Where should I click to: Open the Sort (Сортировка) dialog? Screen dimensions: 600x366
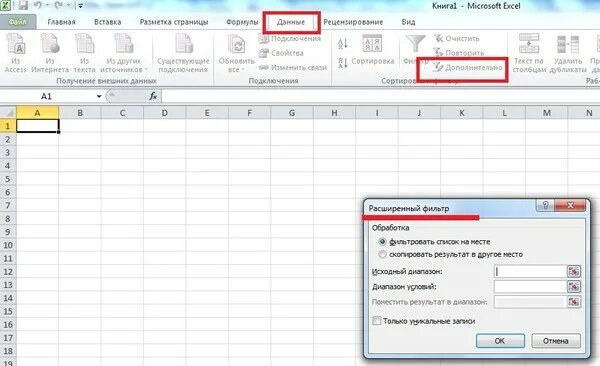coord(372,50)
